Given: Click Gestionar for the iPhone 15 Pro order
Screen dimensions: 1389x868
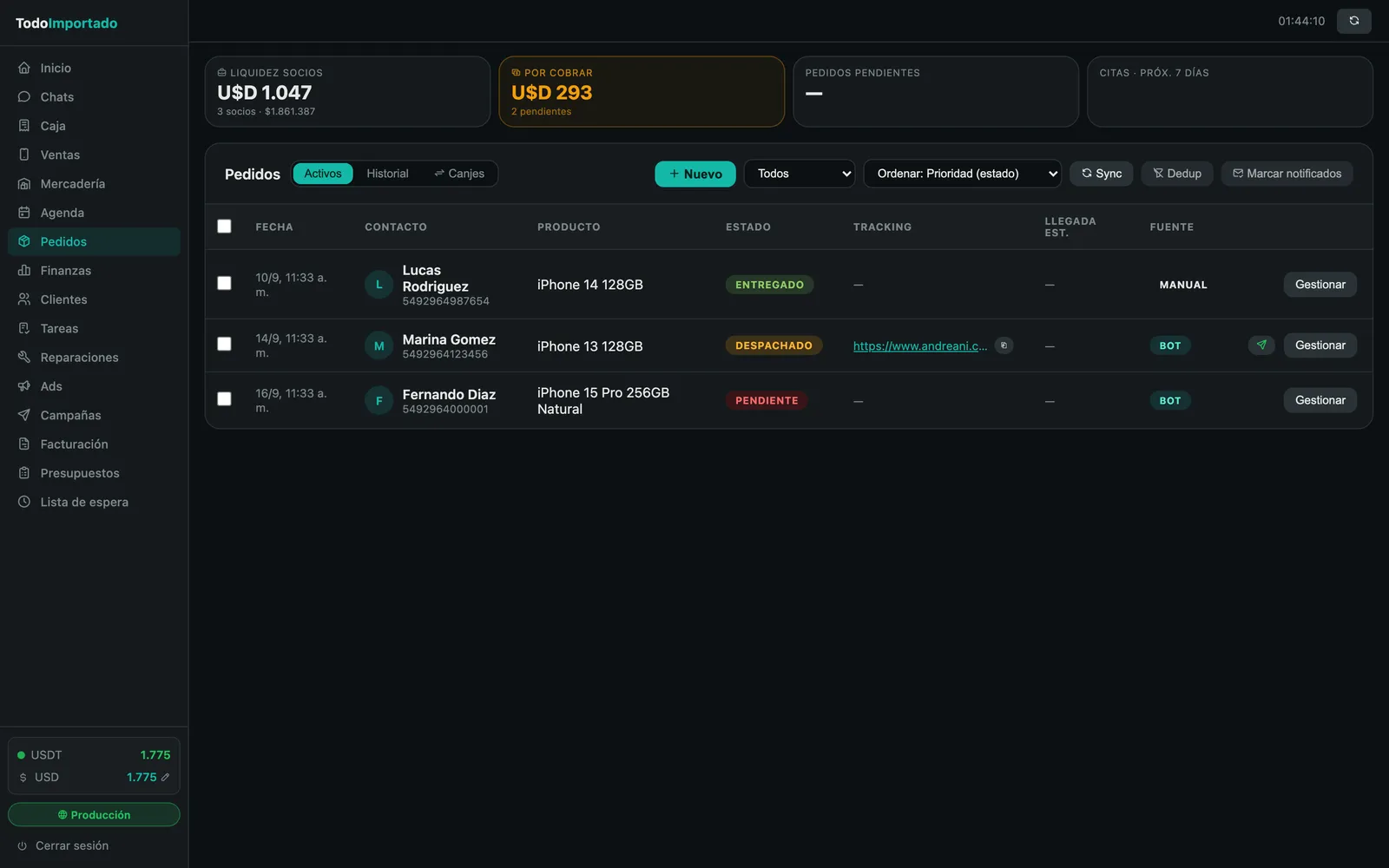Looking at the screenshot, I should pos(1320,400).
